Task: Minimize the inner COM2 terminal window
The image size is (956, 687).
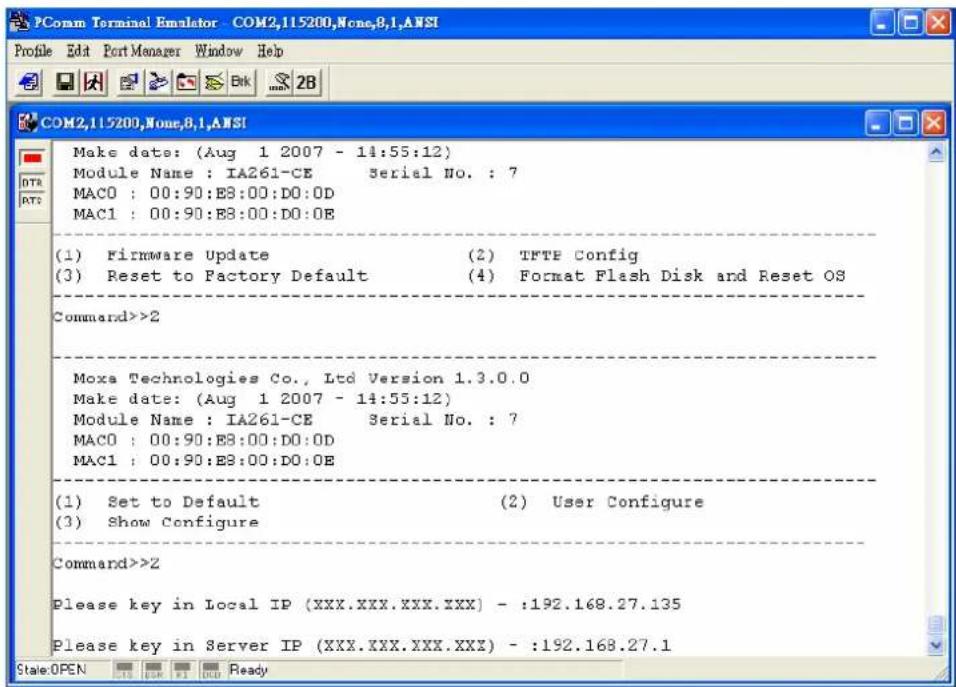Action: [877, 124]
